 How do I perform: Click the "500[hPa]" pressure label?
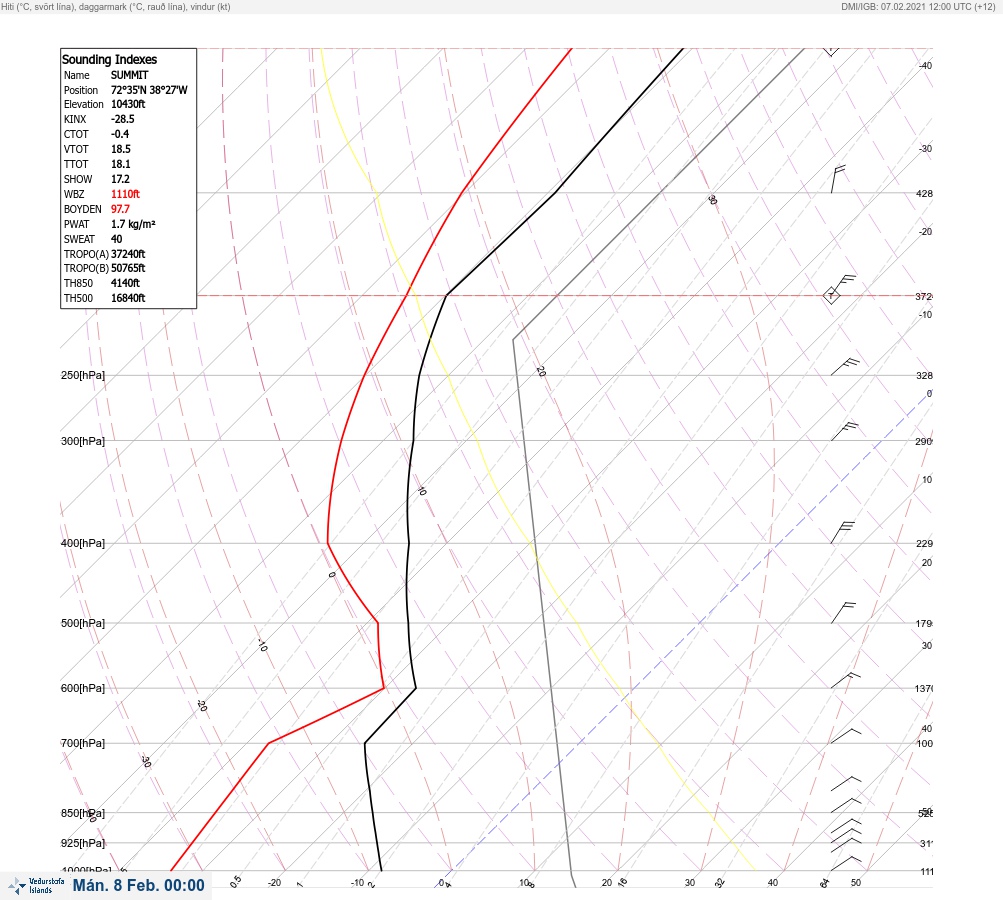tap(83, 623)
